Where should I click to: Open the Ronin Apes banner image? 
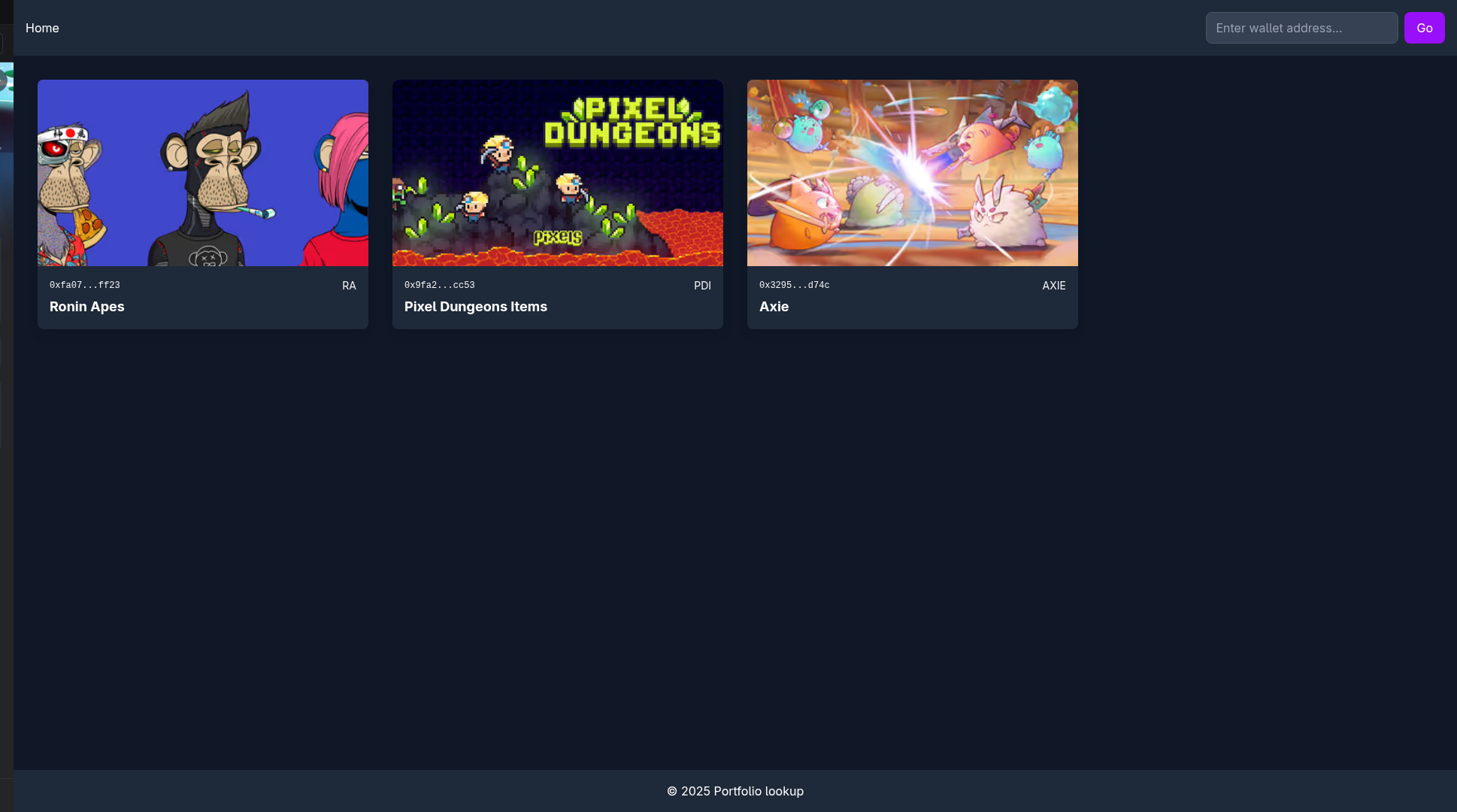click(x=203, y=173)
